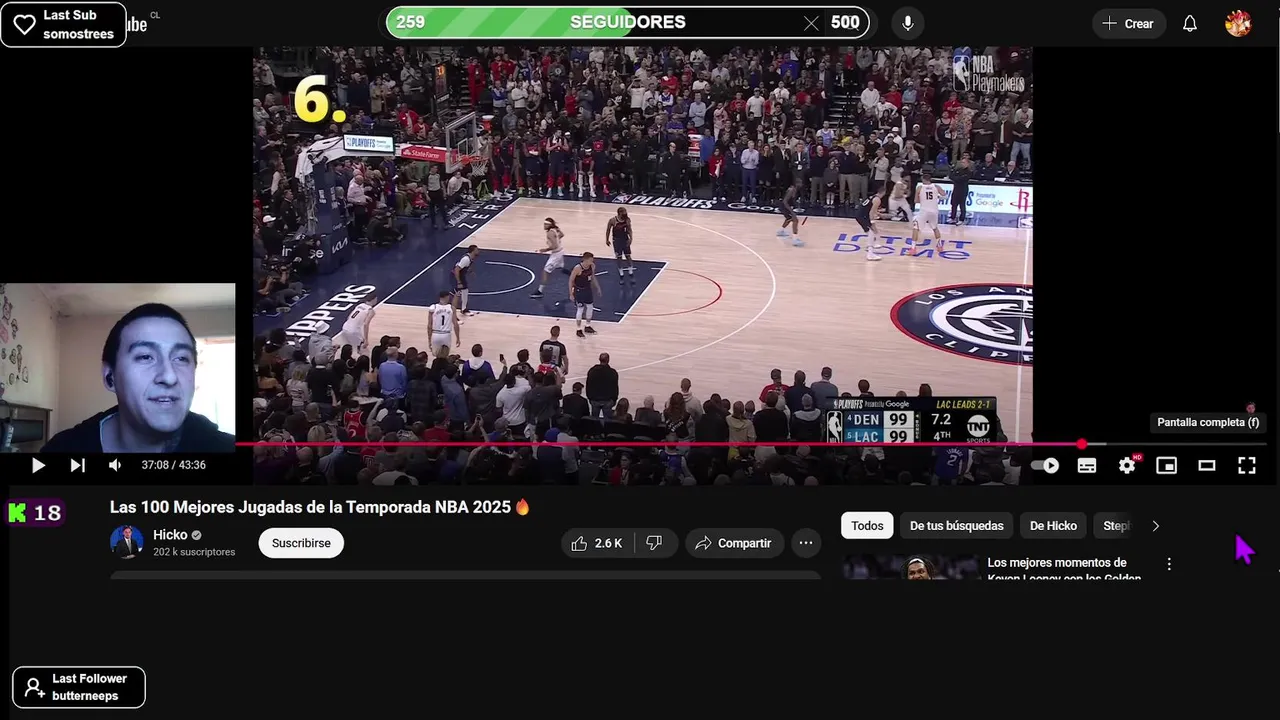1280x720 pixels.
Task: Click the Crear button
Action: (x=1128, y=24)
